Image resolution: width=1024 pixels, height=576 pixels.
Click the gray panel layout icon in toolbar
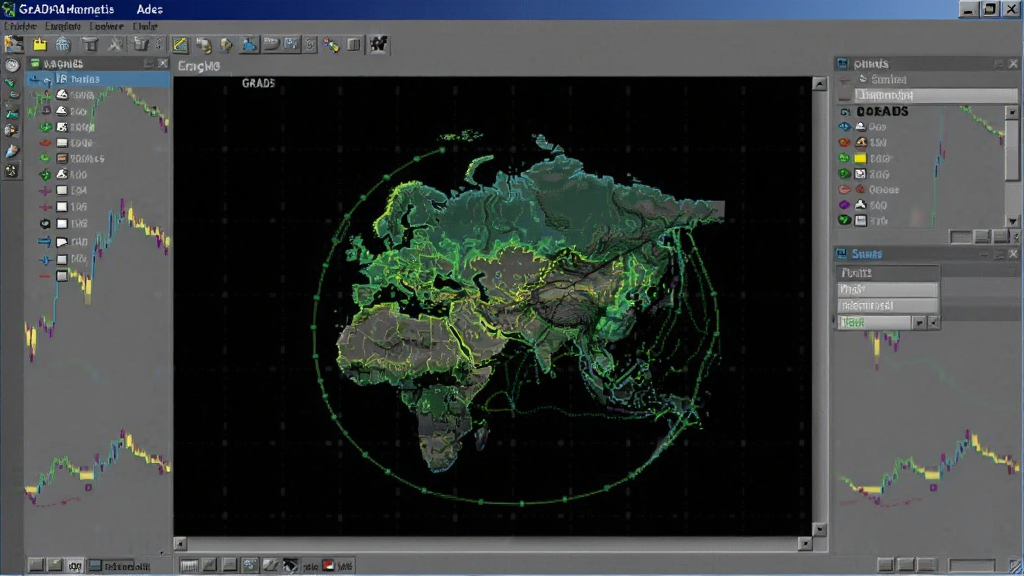click(x=353, y=44)
